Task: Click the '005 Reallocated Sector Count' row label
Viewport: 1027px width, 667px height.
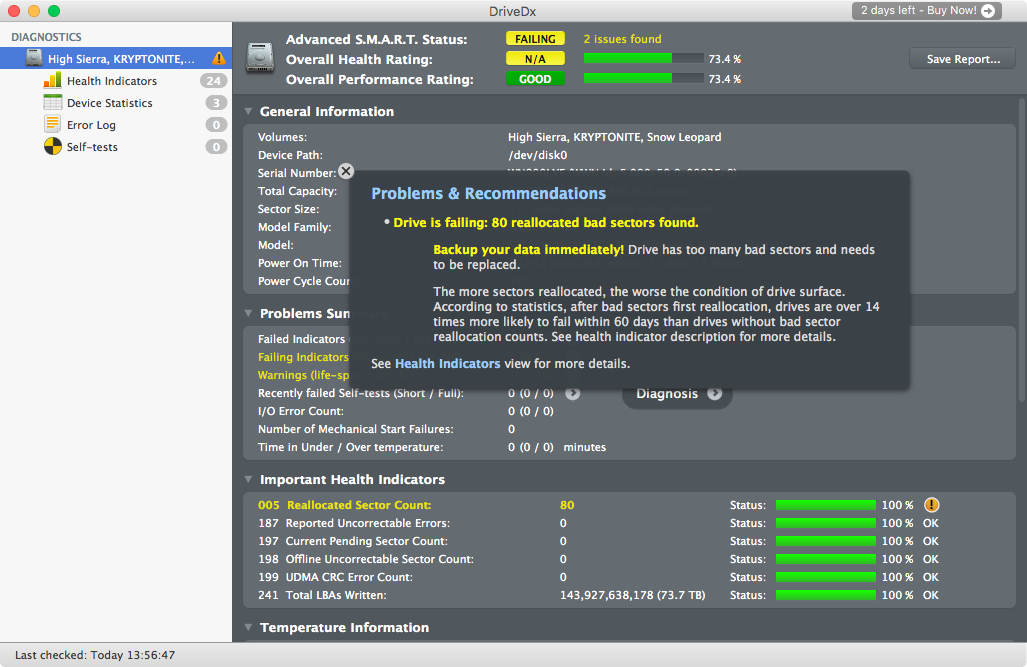Action: point(345,505)
